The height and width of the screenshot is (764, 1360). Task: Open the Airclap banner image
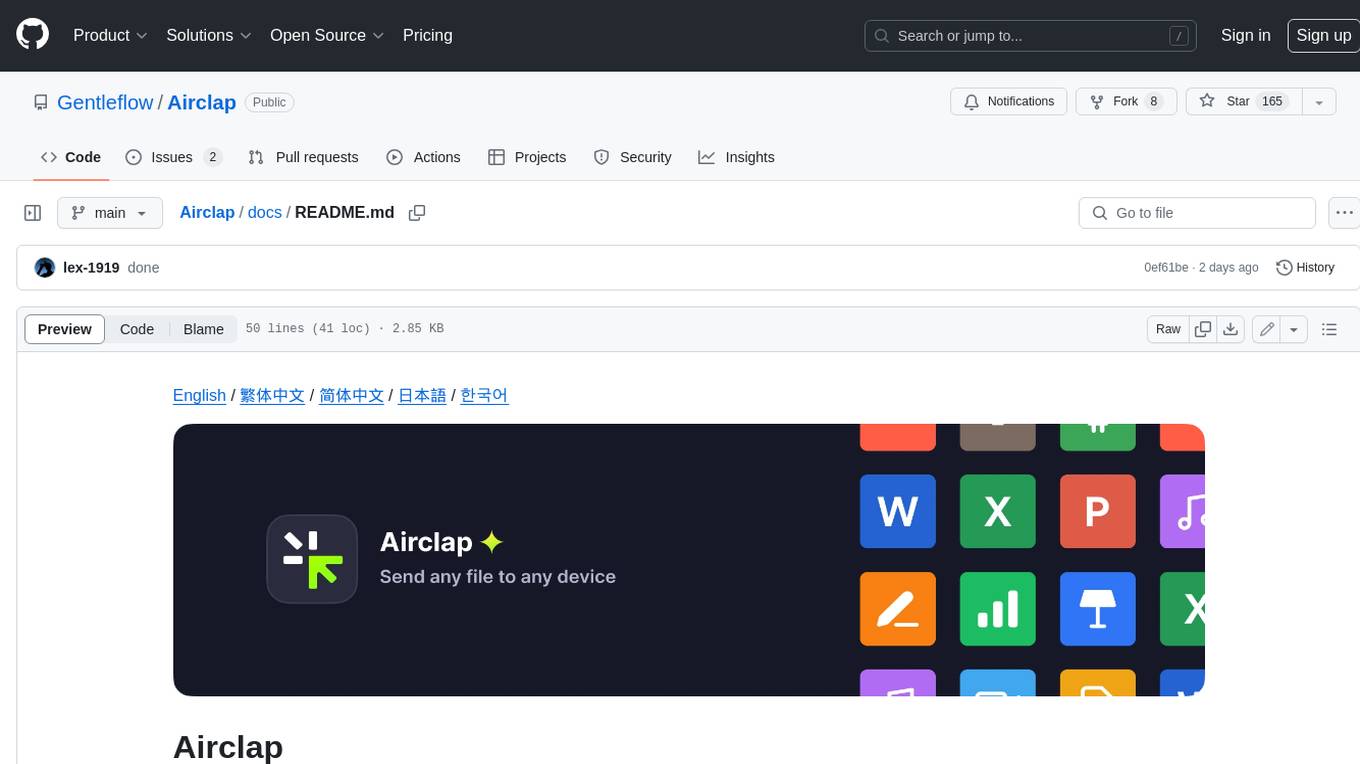pyautogui.click(x=689, y=560)
